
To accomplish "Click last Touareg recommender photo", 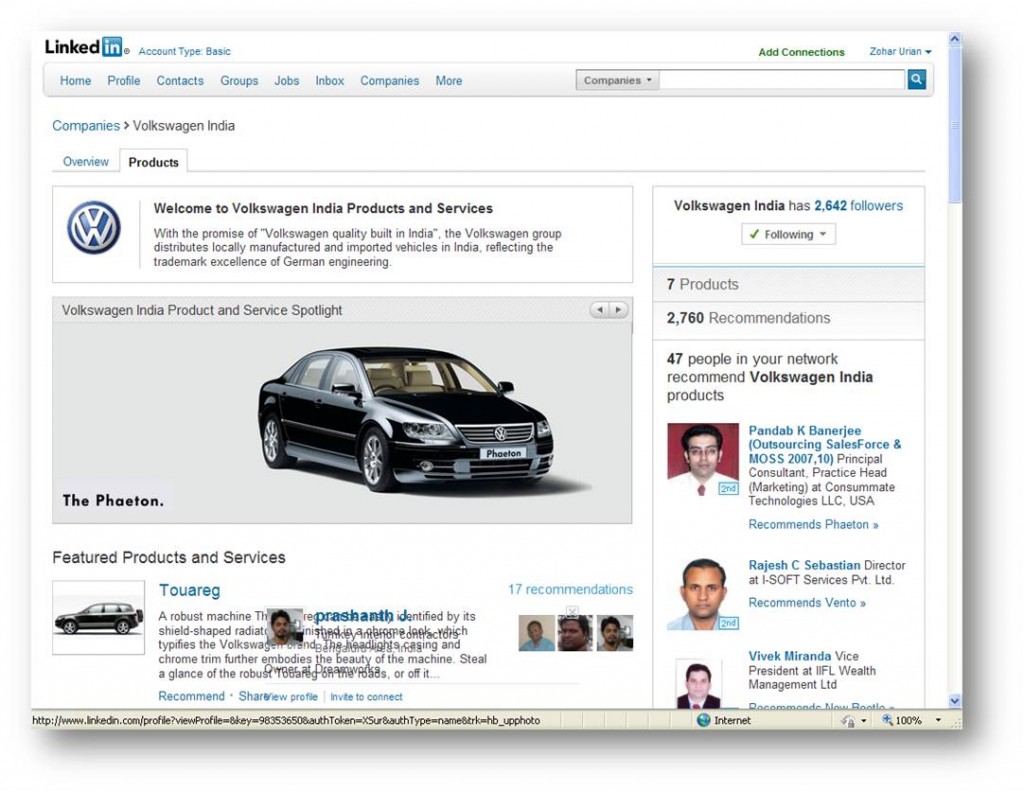I will pyautogui.click(x=615, y=633).
